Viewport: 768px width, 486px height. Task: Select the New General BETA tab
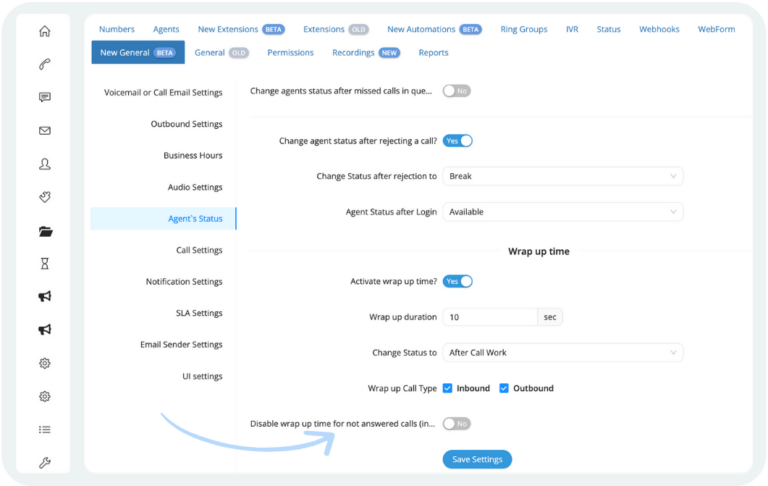click(x=138, y=52)
